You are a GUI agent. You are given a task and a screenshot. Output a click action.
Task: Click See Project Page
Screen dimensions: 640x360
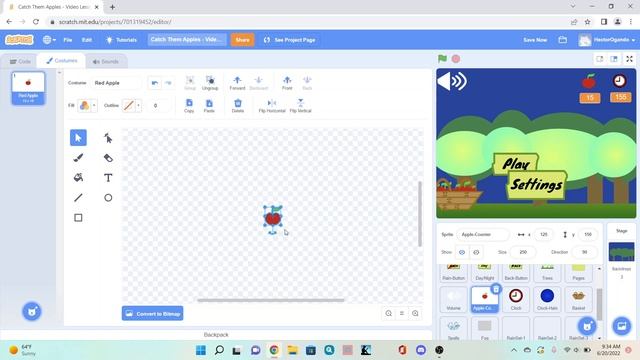click(x=289, y=40)
